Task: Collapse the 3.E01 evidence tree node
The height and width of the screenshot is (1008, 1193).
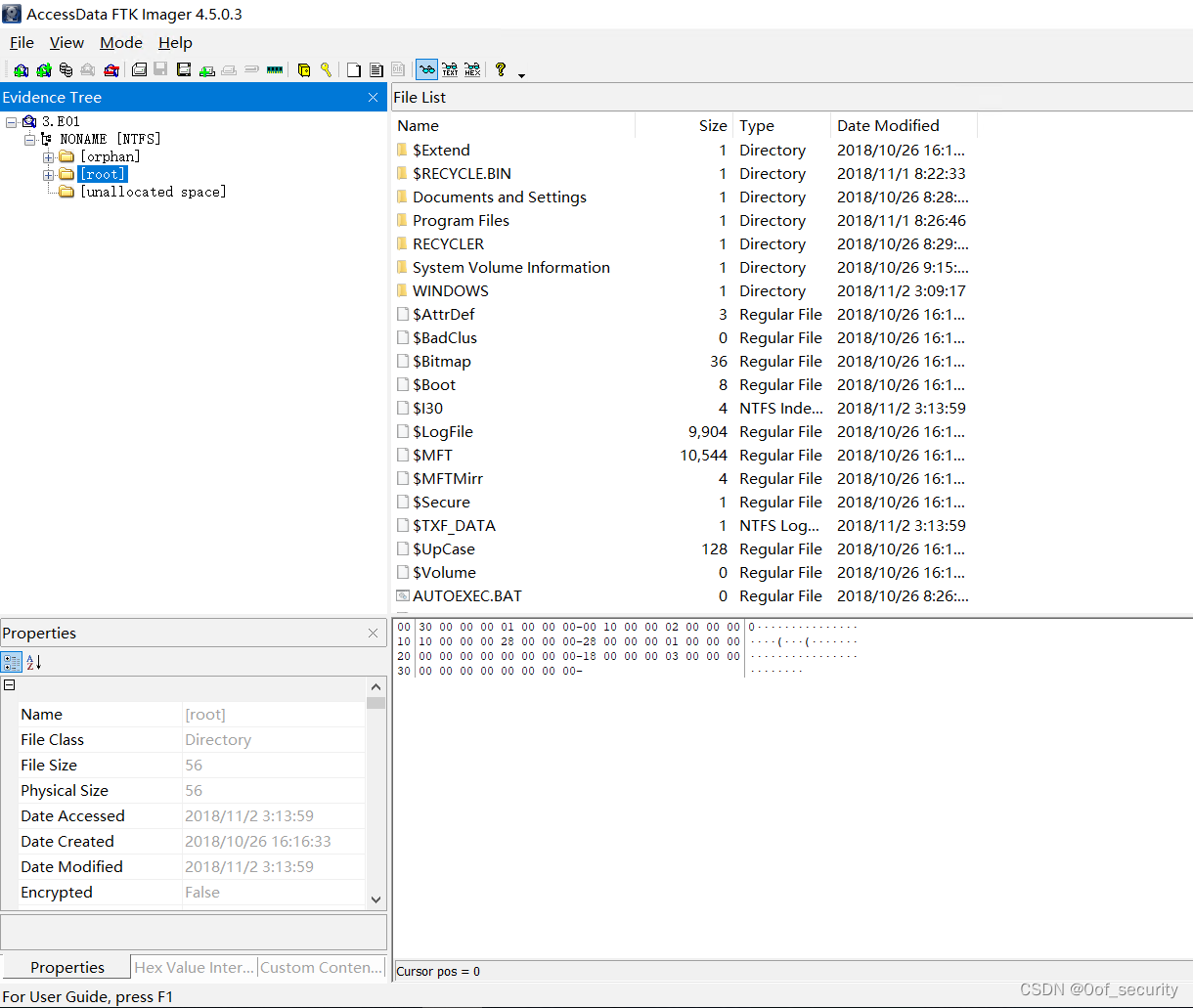Action: coord(11,122)
